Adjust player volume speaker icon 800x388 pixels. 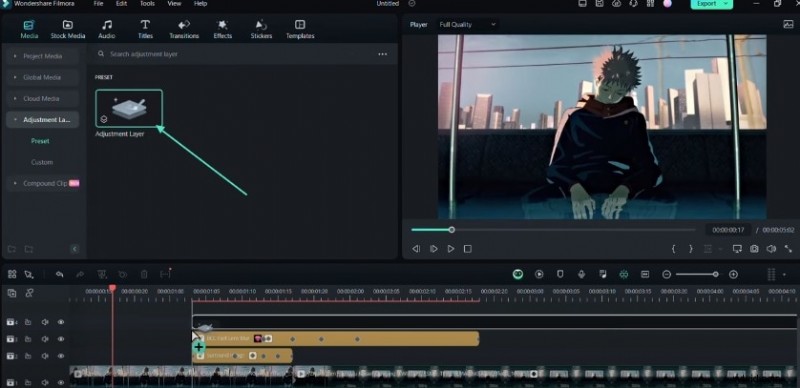[771, 249]
